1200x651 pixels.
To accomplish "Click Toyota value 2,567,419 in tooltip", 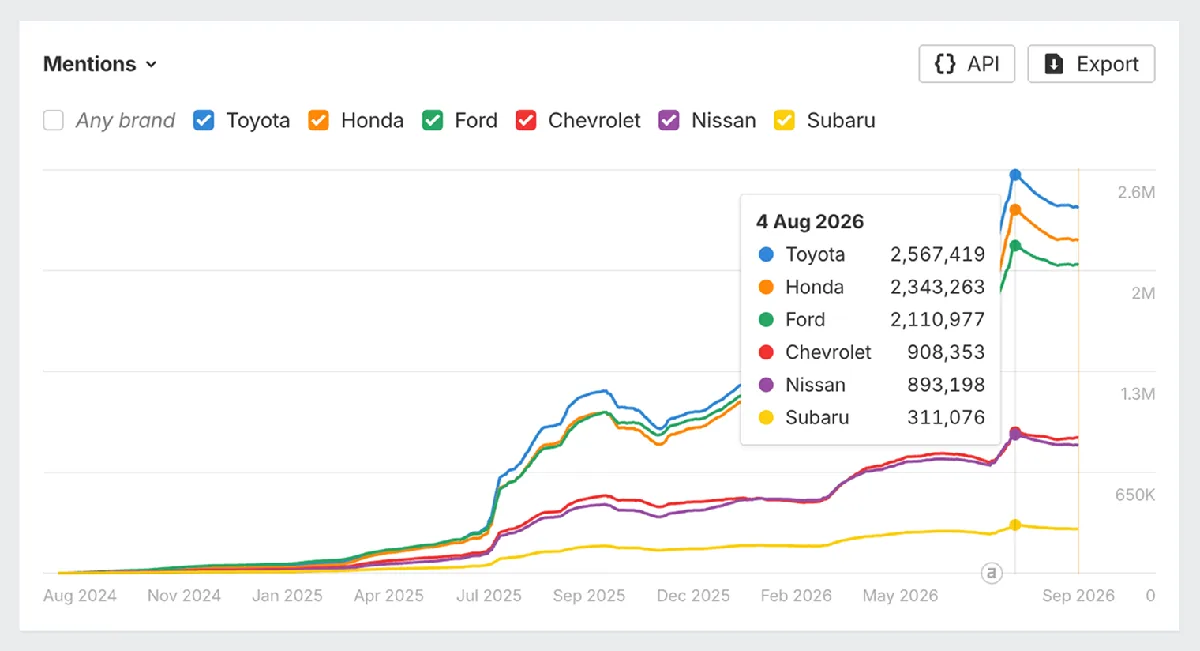I will click(937, 255).
